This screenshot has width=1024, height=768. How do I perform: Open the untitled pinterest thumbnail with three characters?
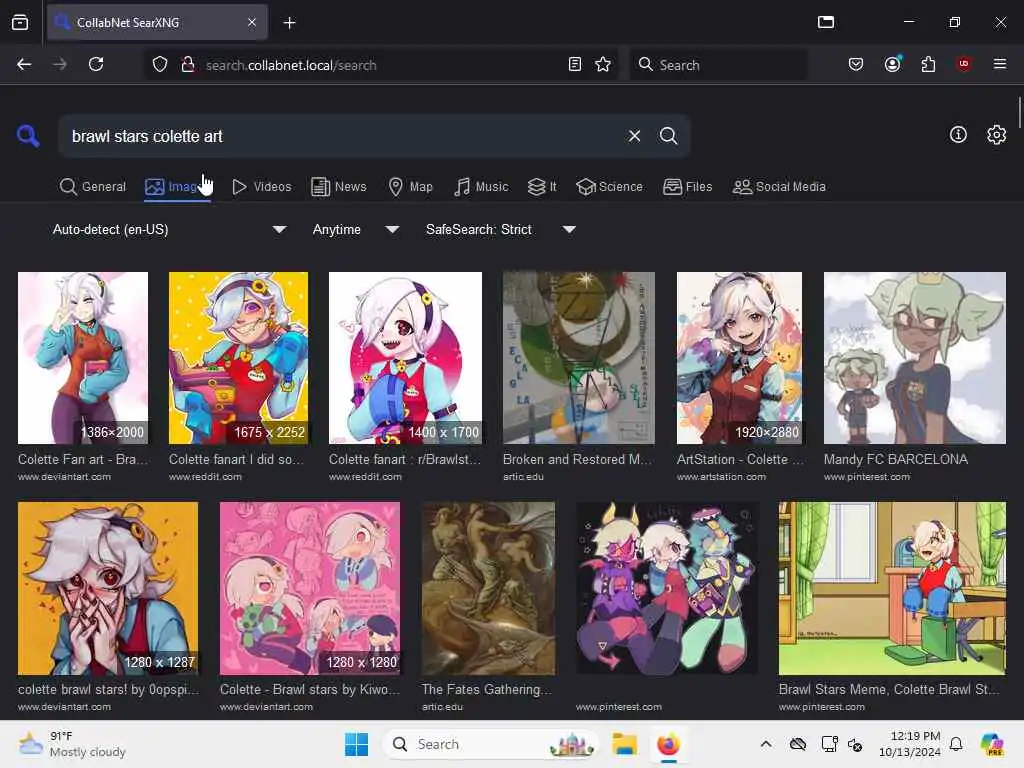[667, 588]
